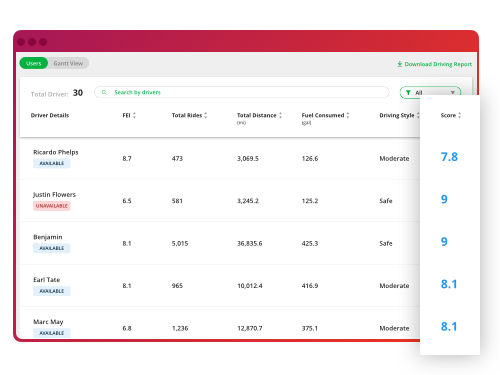
Task: Switch to Gantt View toggle
Action: click(x=68, y=63)
